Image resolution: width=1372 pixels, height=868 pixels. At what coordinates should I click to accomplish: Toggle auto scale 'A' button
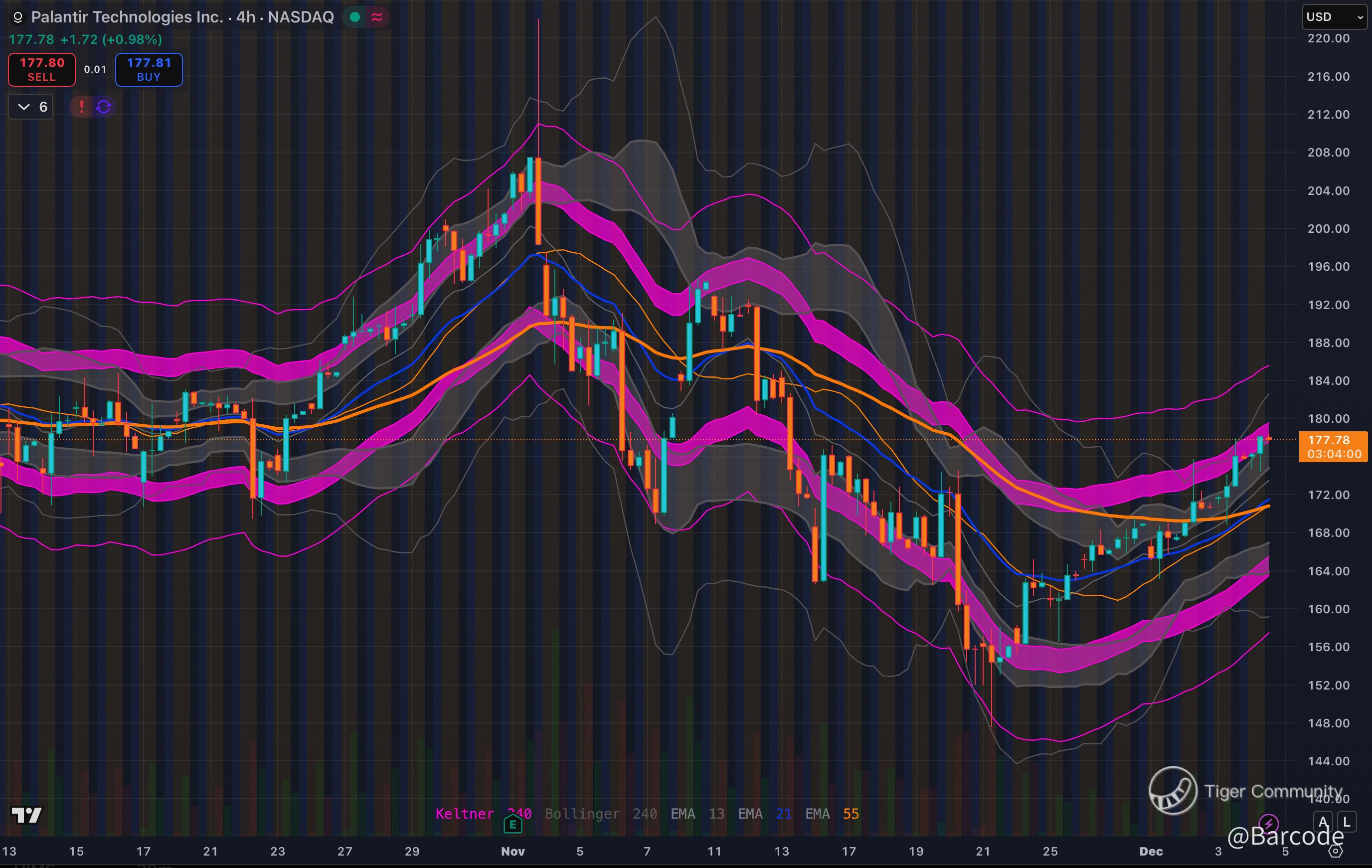click(x=1324, y=822)
